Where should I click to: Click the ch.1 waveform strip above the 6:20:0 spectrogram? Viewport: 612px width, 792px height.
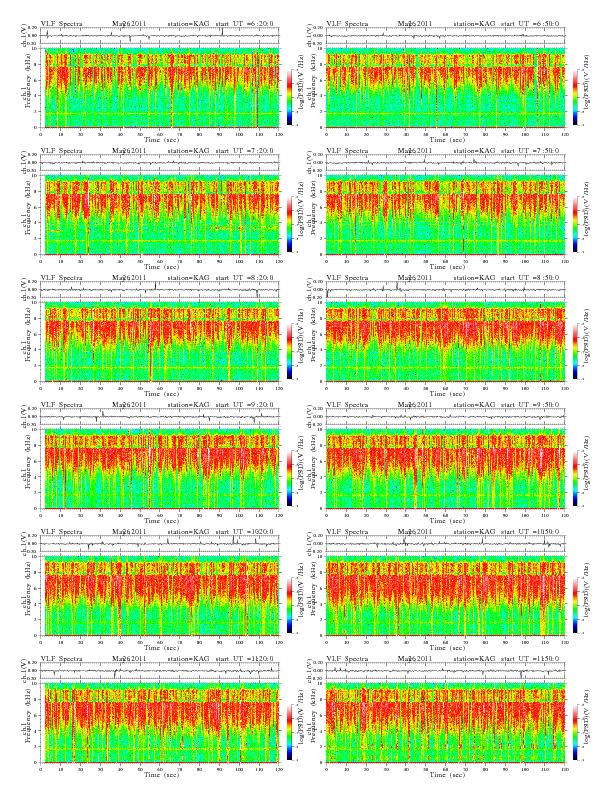pos(160,36)
